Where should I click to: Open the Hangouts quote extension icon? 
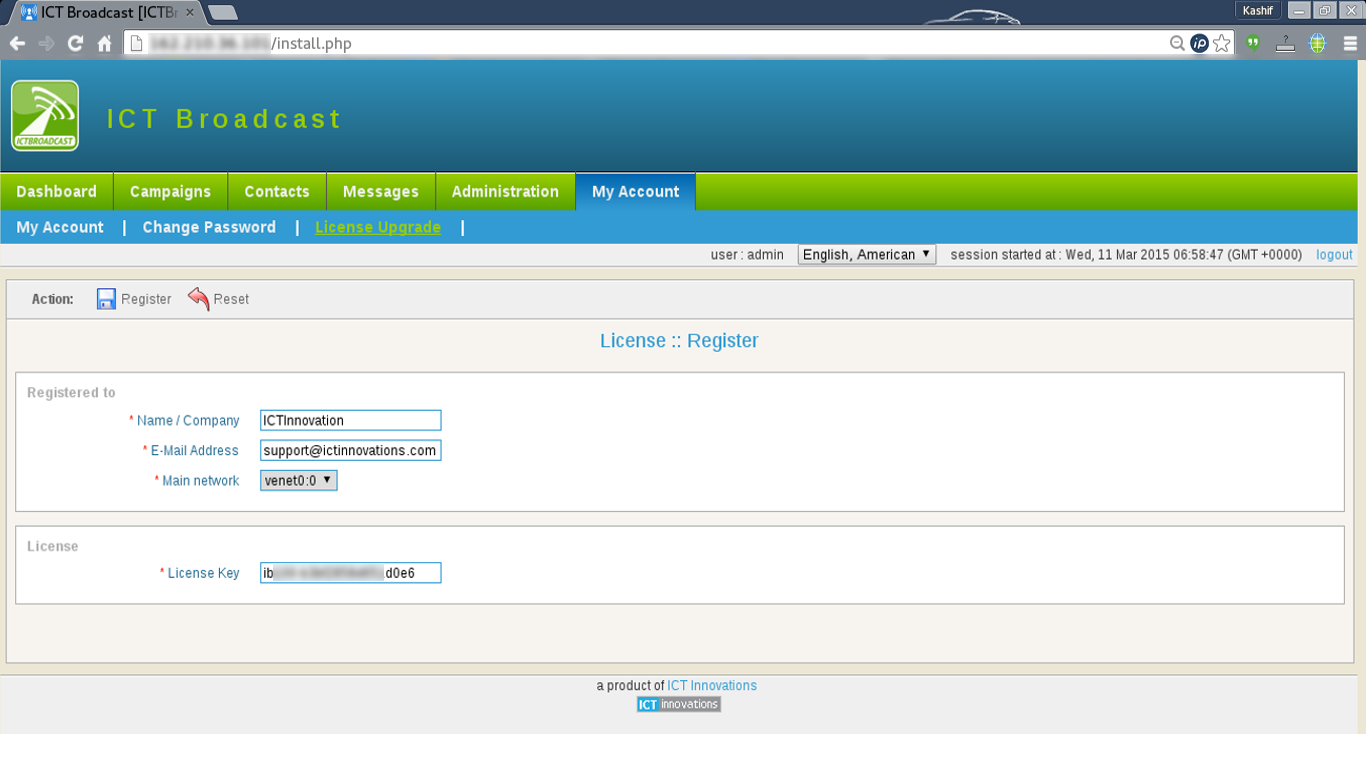(x=1253, y=43)
